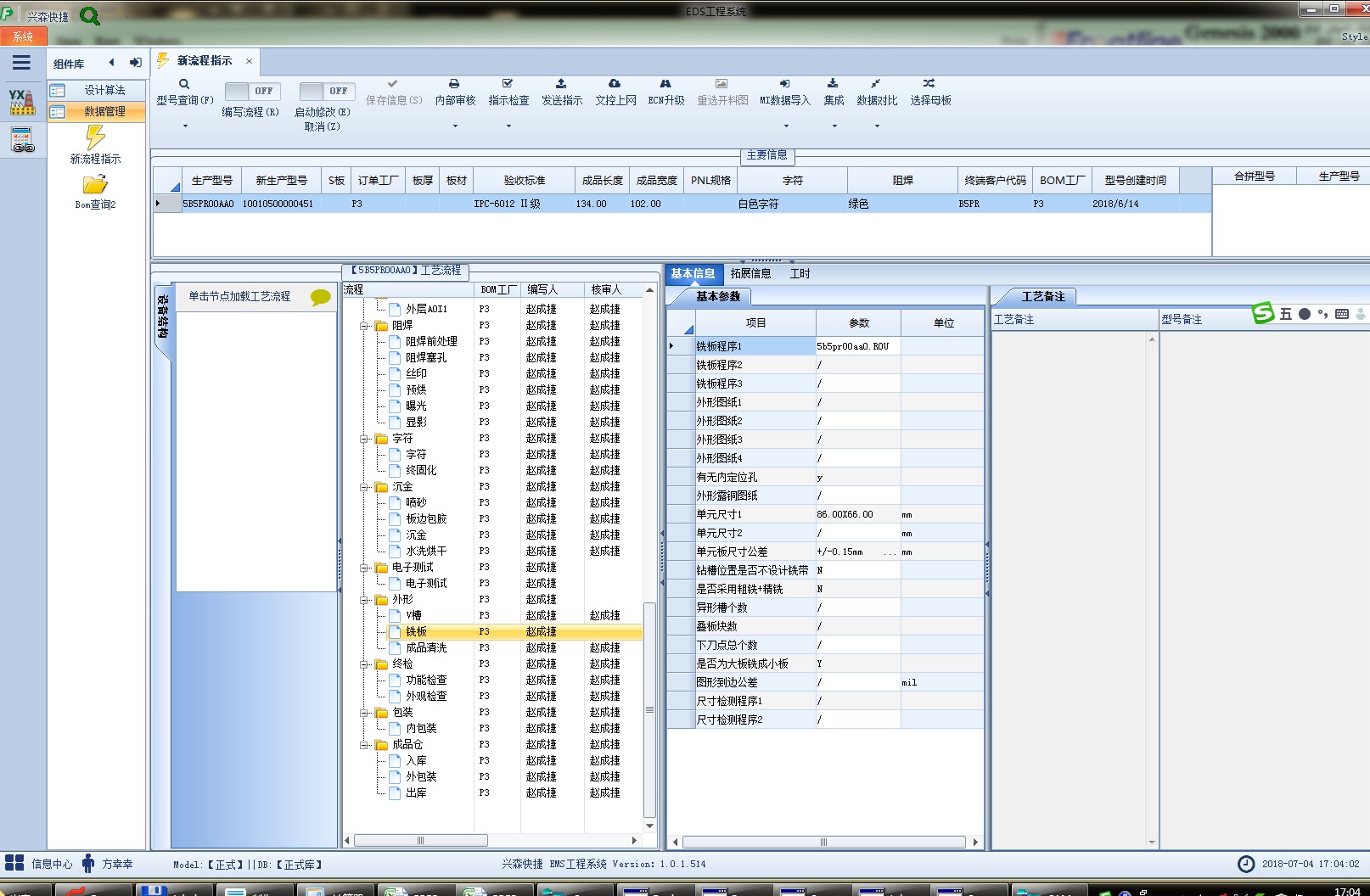Click the 型号查询(F) search icon
Image resolution: width=1370 pixels, height=896 pixels.
coord(184,84)
